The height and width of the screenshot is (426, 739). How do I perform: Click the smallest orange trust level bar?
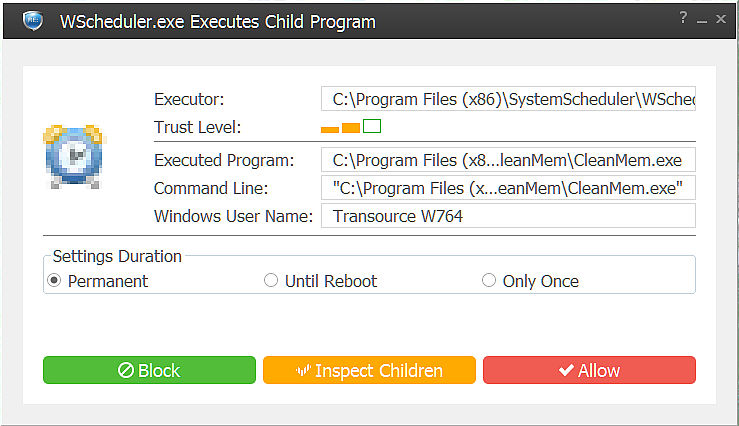[329, 129]
